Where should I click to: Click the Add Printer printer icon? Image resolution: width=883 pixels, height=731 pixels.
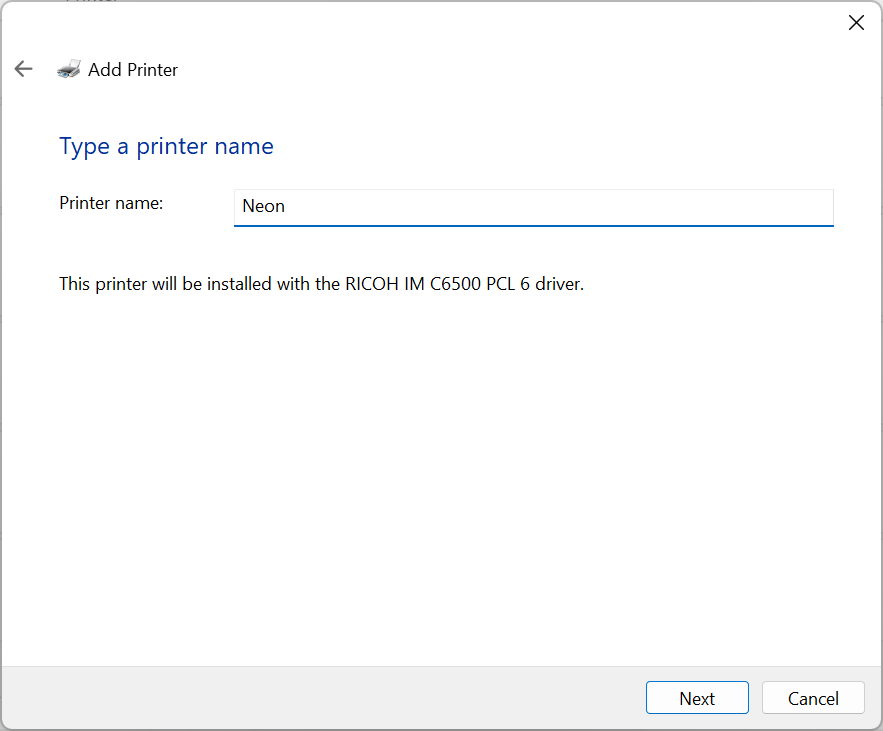pyautogui.click(x=69, y=69)
